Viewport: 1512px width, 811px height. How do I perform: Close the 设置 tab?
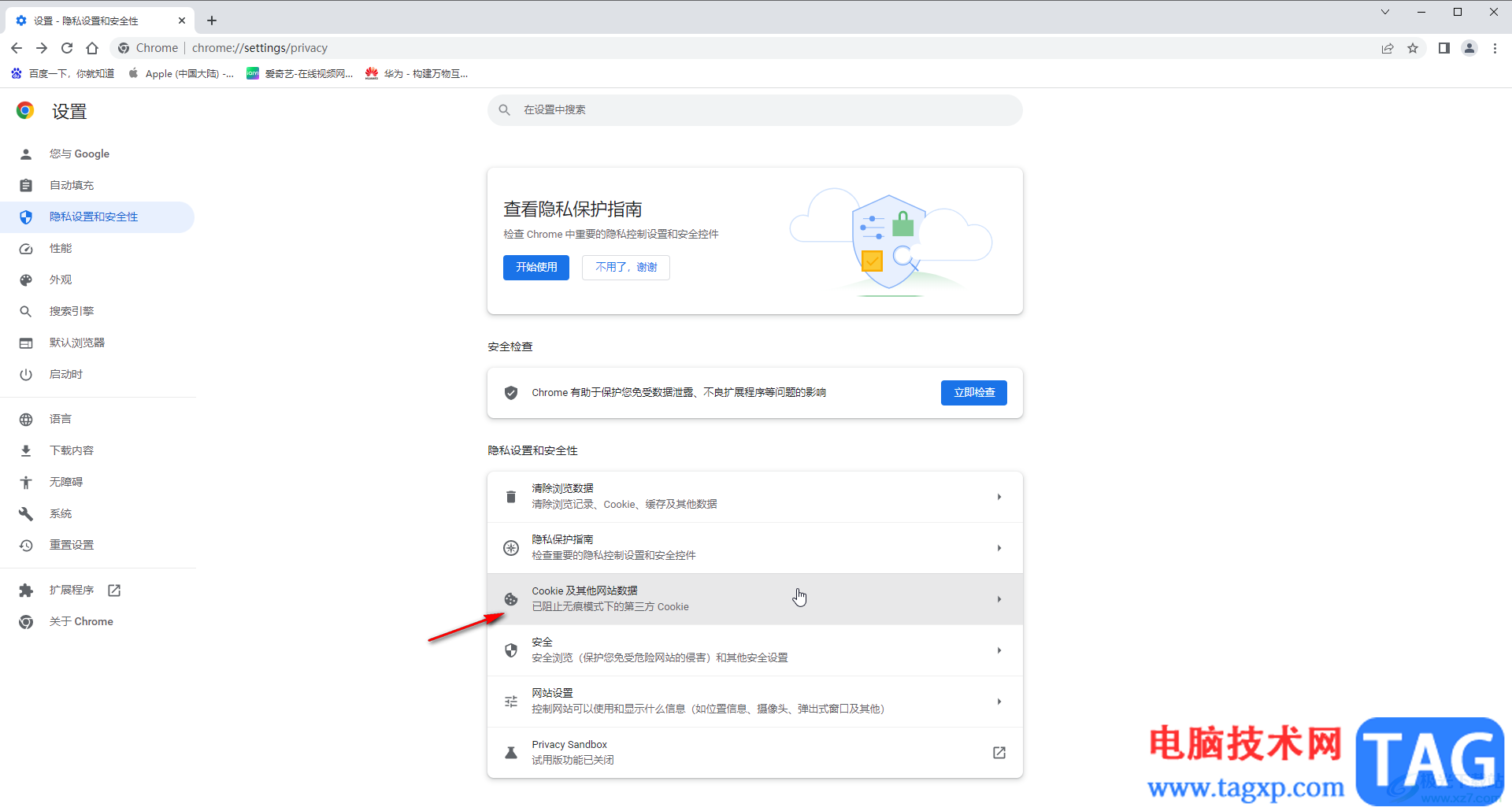[182, 20]
